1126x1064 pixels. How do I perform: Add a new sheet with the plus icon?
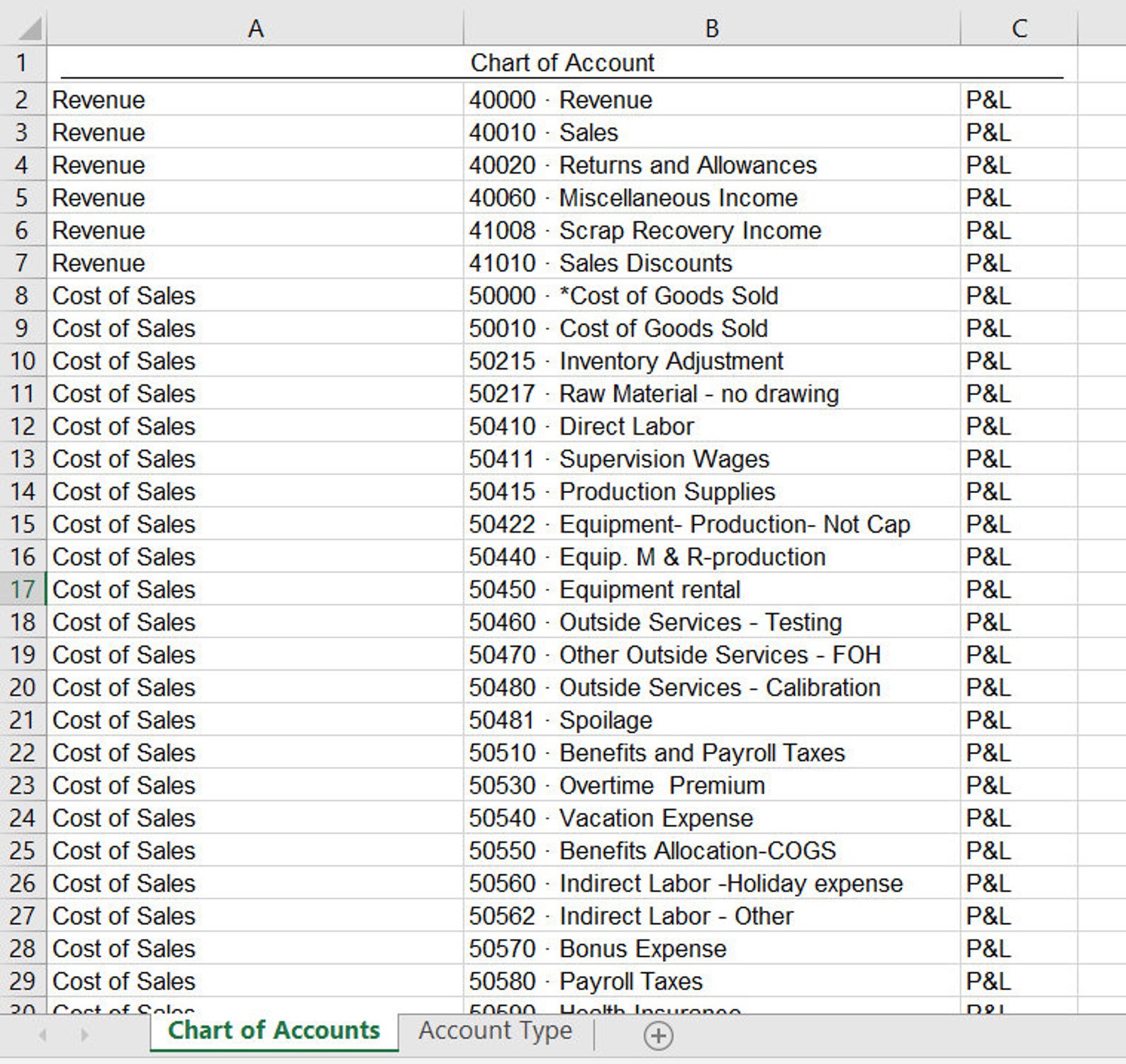tap(658, 1036)
